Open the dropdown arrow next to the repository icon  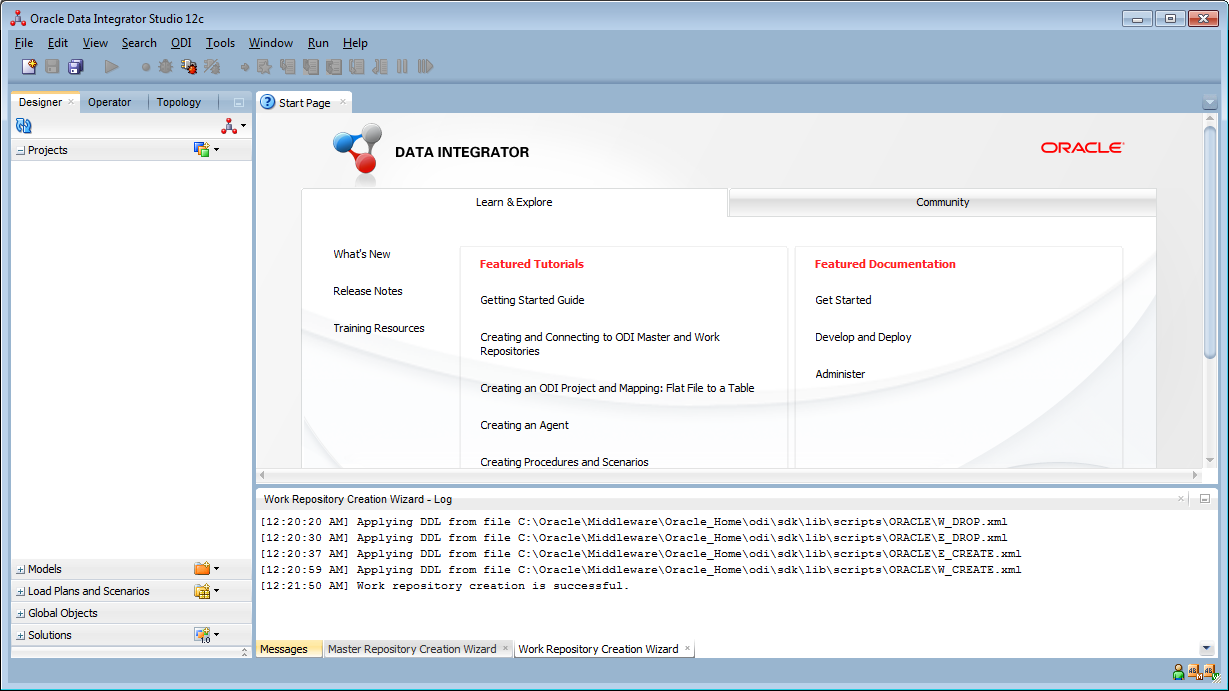243,127
